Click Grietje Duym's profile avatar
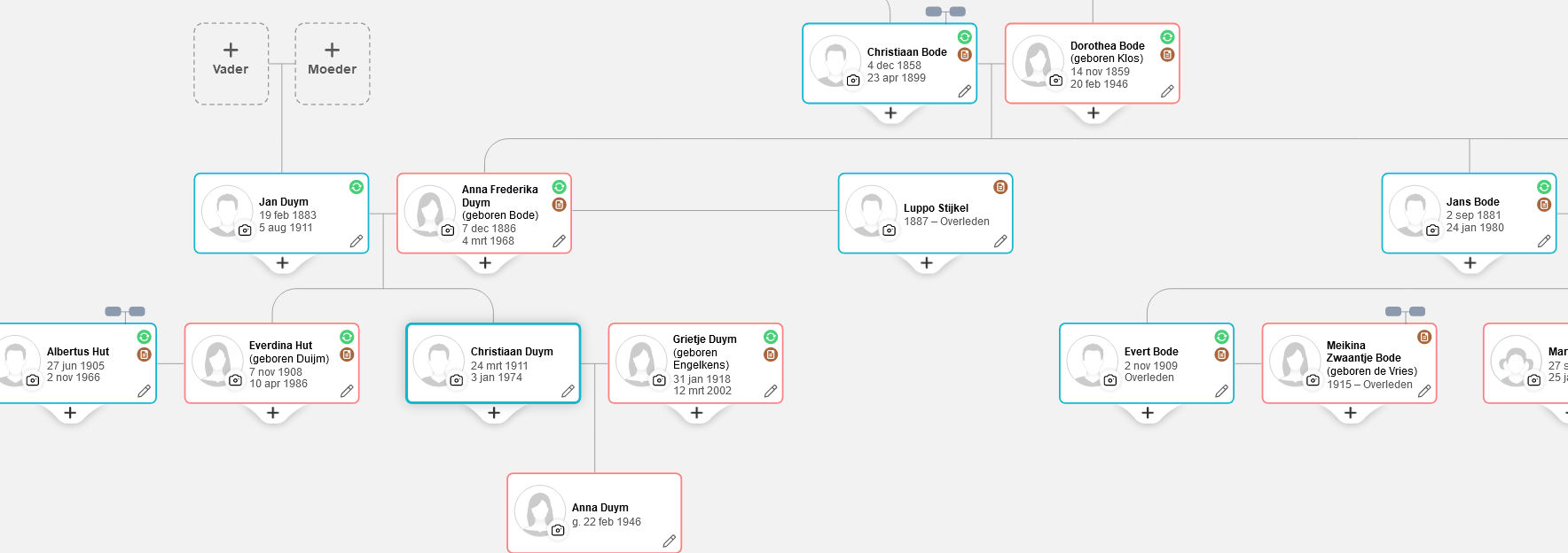Image resolution: width=1568 pixels, height=553 pixels. 641,362
